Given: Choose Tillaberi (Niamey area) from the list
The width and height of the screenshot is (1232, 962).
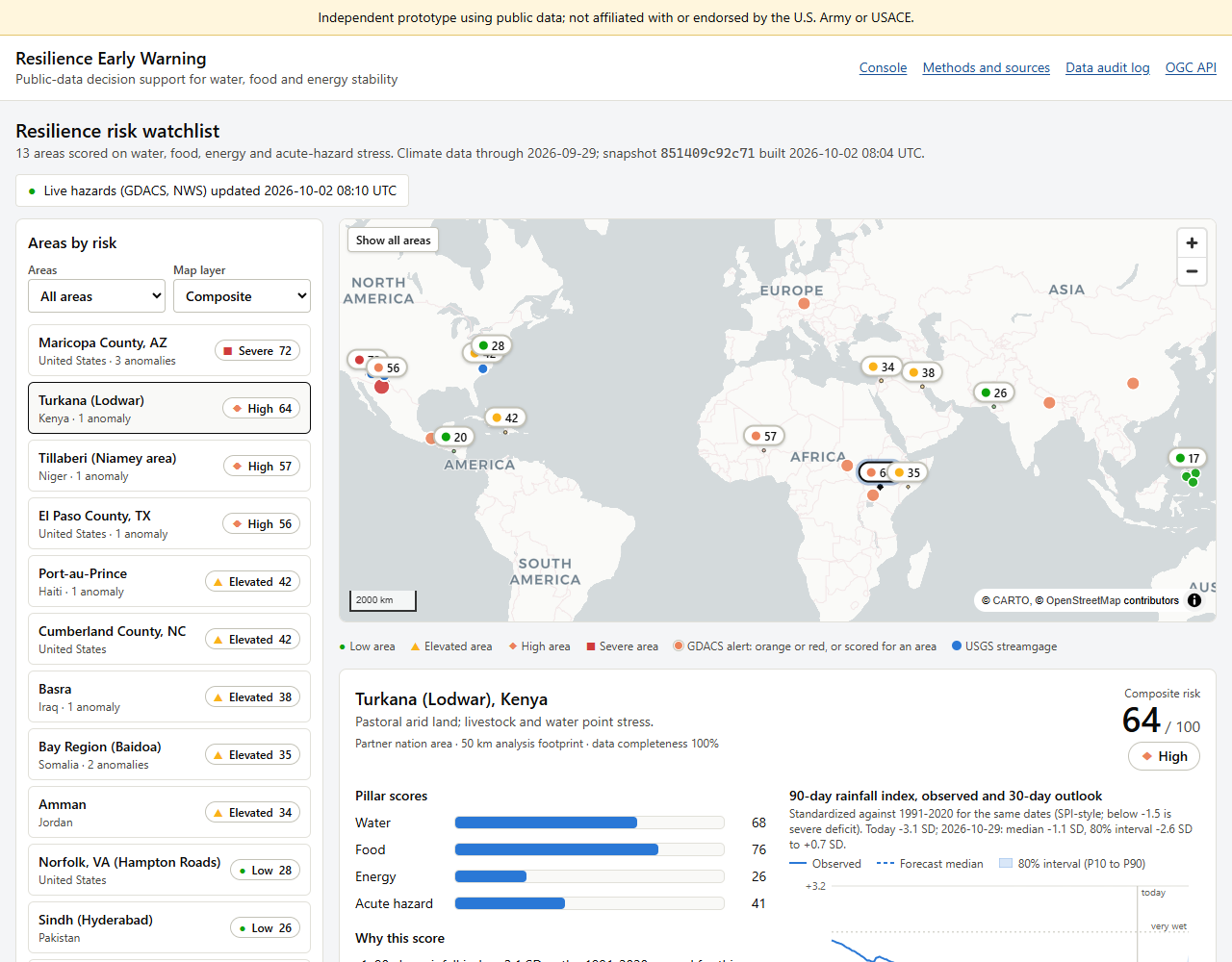Looking at the screenshot, I should (x=169, y=466).
